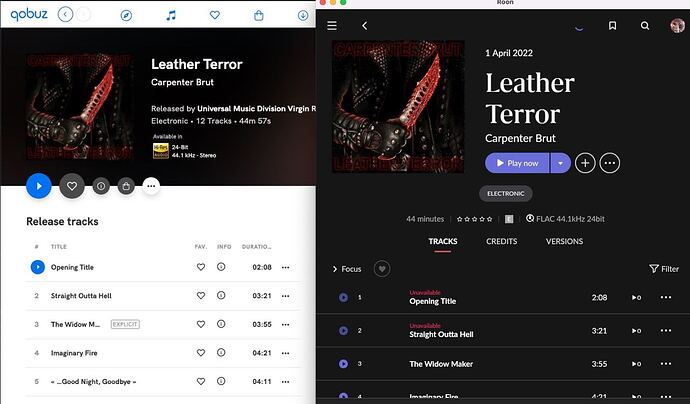
Task: Open Roon search magnifier
Action: tap(645, 26)
